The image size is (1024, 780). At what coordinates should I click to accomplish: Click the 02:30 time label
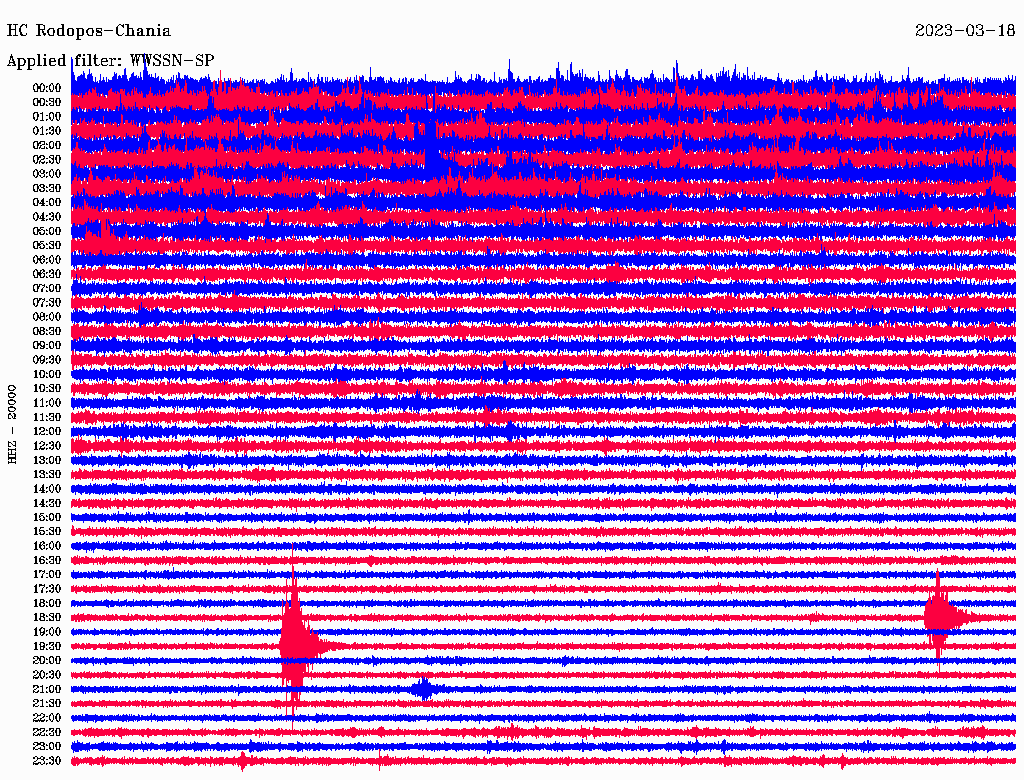click(47, 160)
